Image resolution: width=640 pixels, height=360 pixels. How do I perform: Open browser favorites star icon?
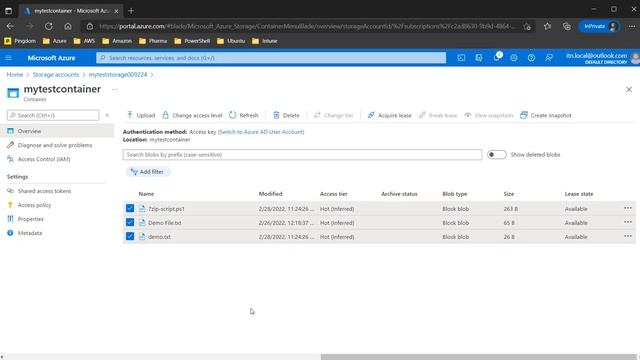tap(547, 26)
